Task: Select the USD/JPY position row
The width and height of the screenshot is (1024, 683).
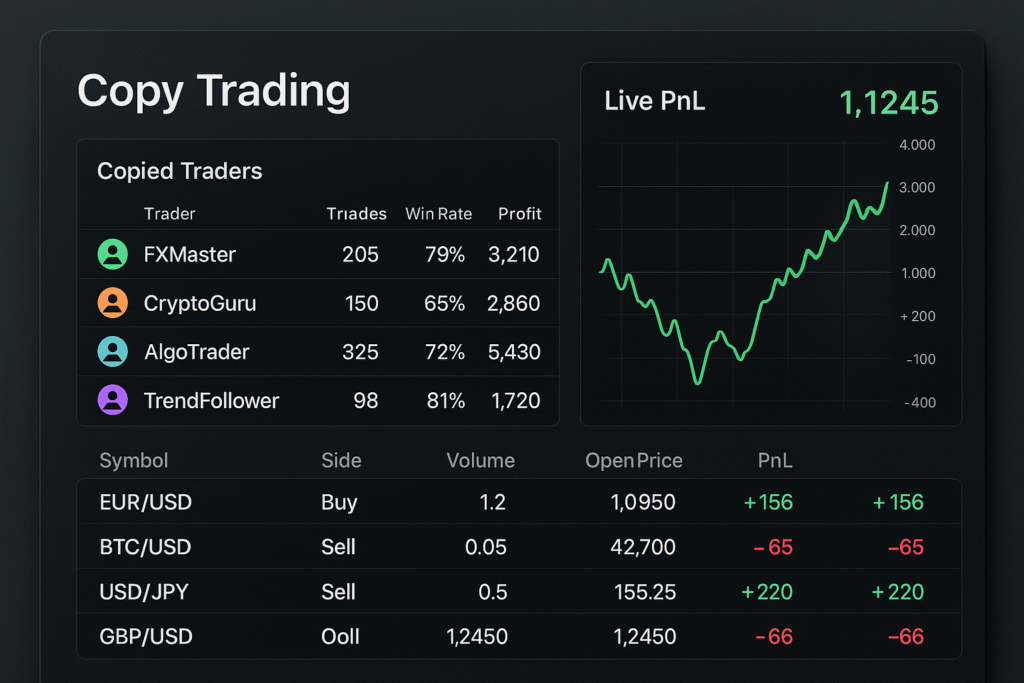Action: tap(145, 592)
